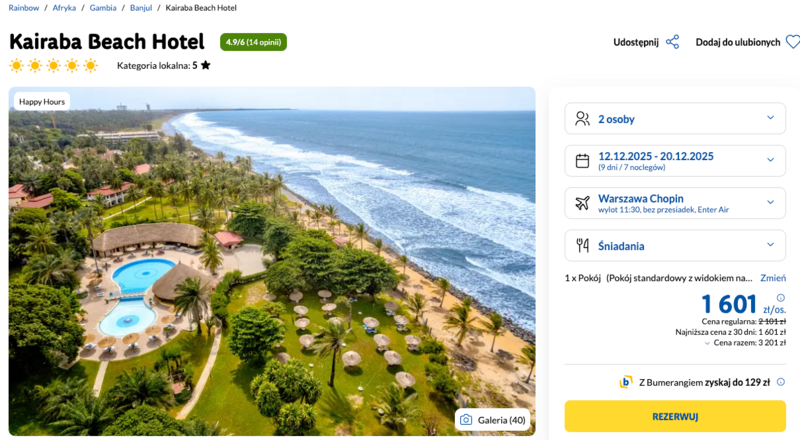Click the black star local category icon
The height and width of the screenshot is (440, 800).
coord(205,66)
